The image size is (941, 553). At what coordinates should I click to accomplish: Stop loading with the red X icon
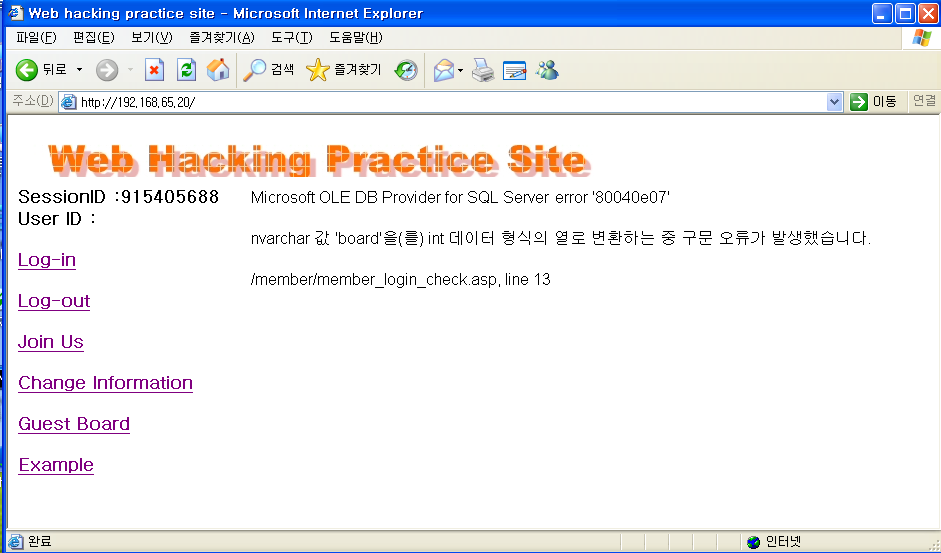[155, 70]
